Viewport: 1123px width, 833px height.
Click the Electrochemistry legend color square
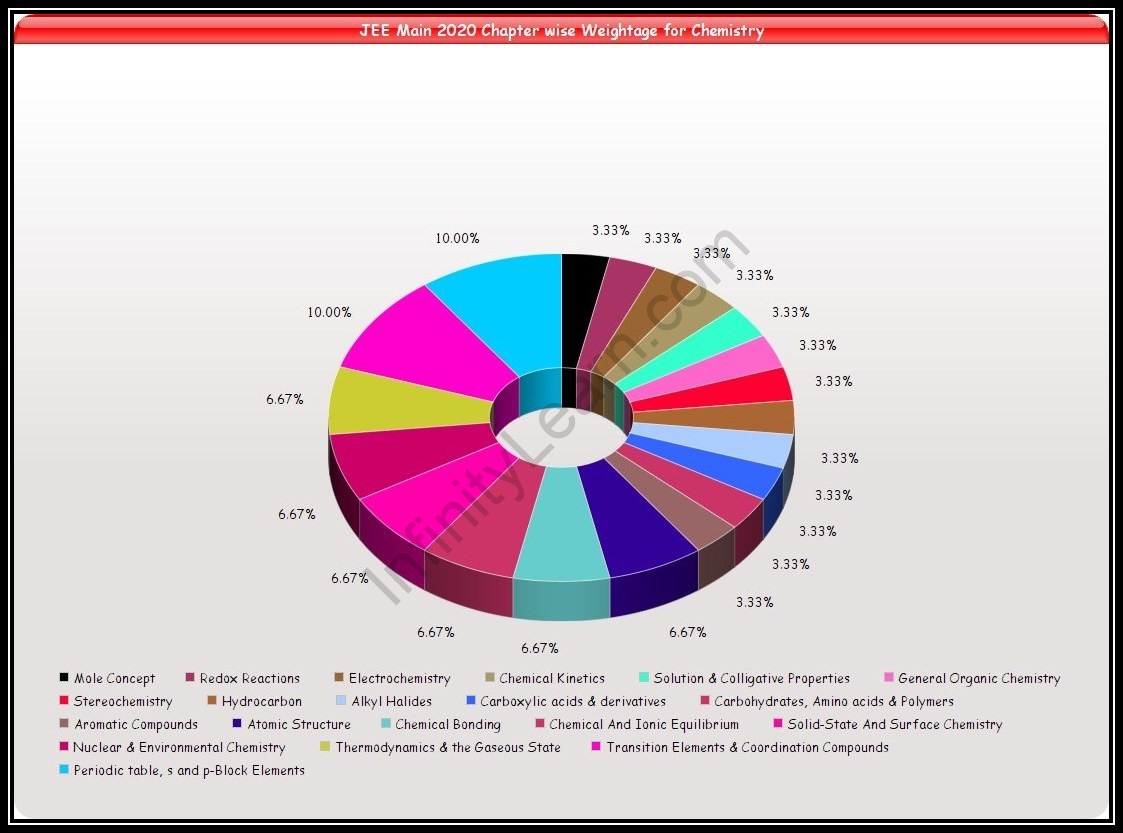[339, 678]
